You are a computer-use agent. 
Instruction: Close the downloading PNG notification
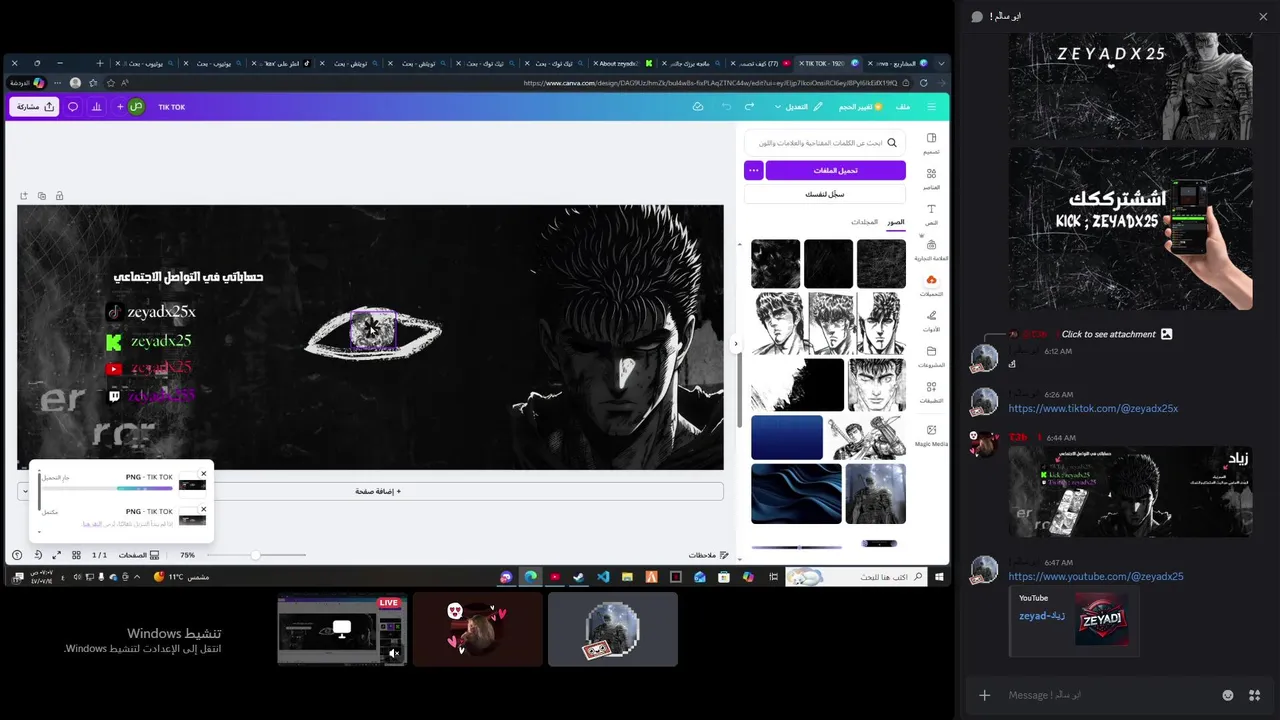coord(204,474)
